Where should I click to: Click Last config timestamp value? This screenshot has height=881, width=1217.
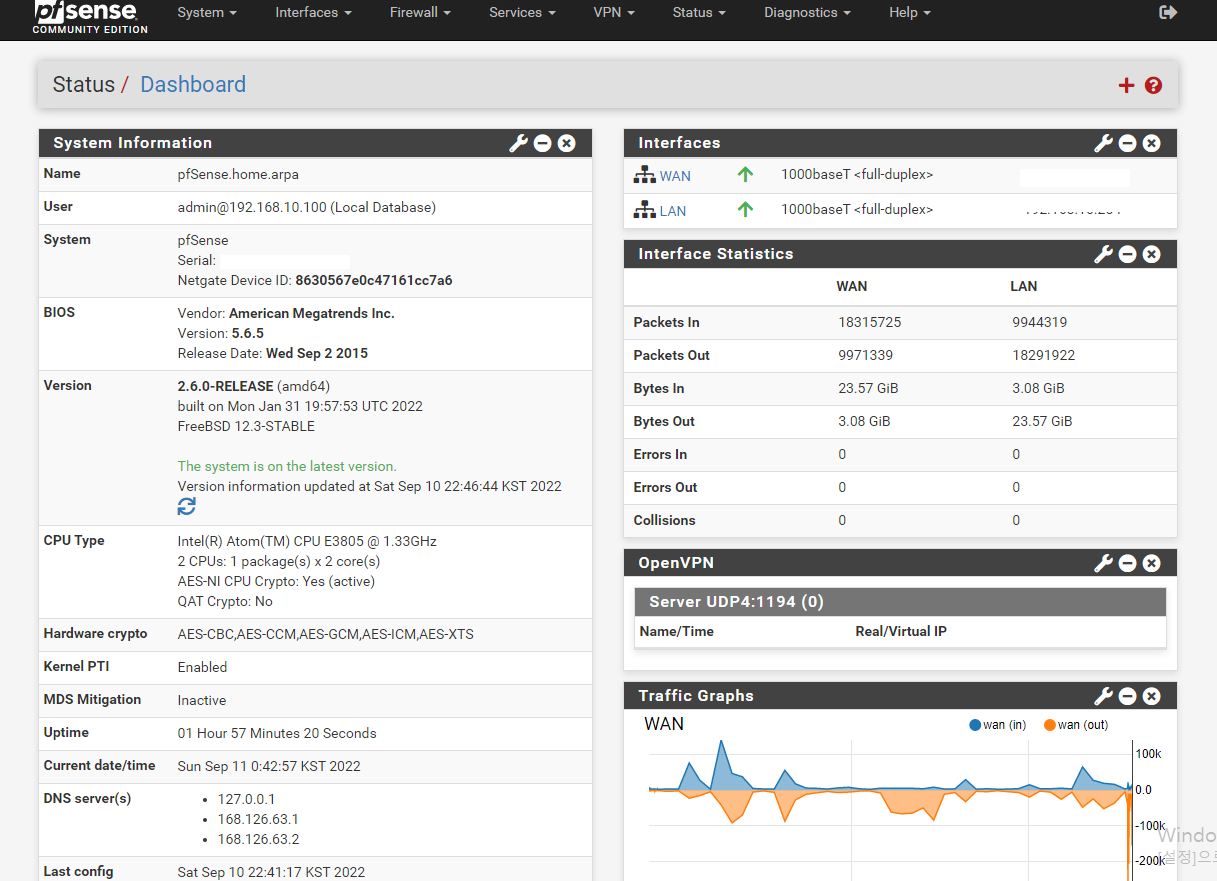click(x=271, y=872)
